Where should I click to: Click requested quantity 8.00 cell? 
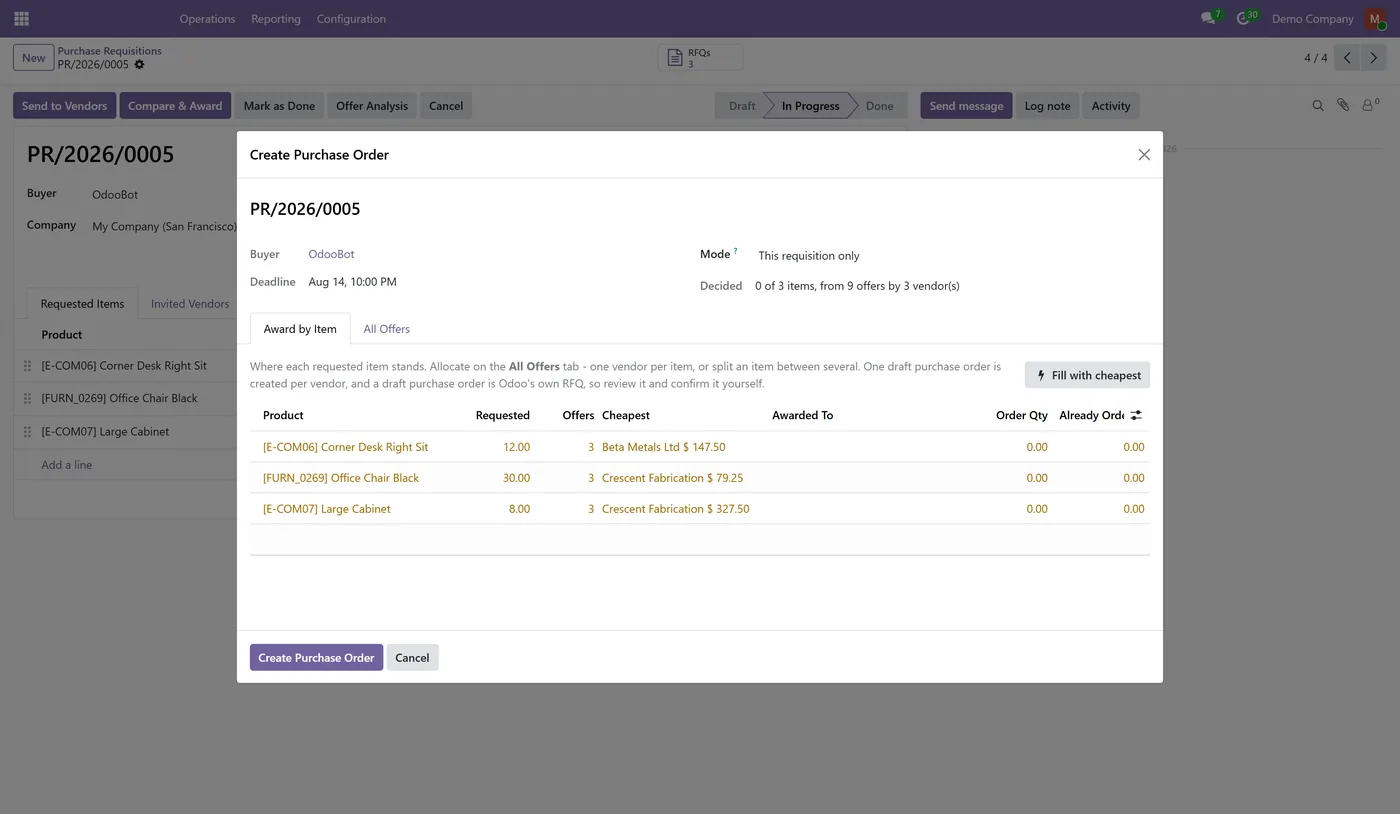point(519,509)
